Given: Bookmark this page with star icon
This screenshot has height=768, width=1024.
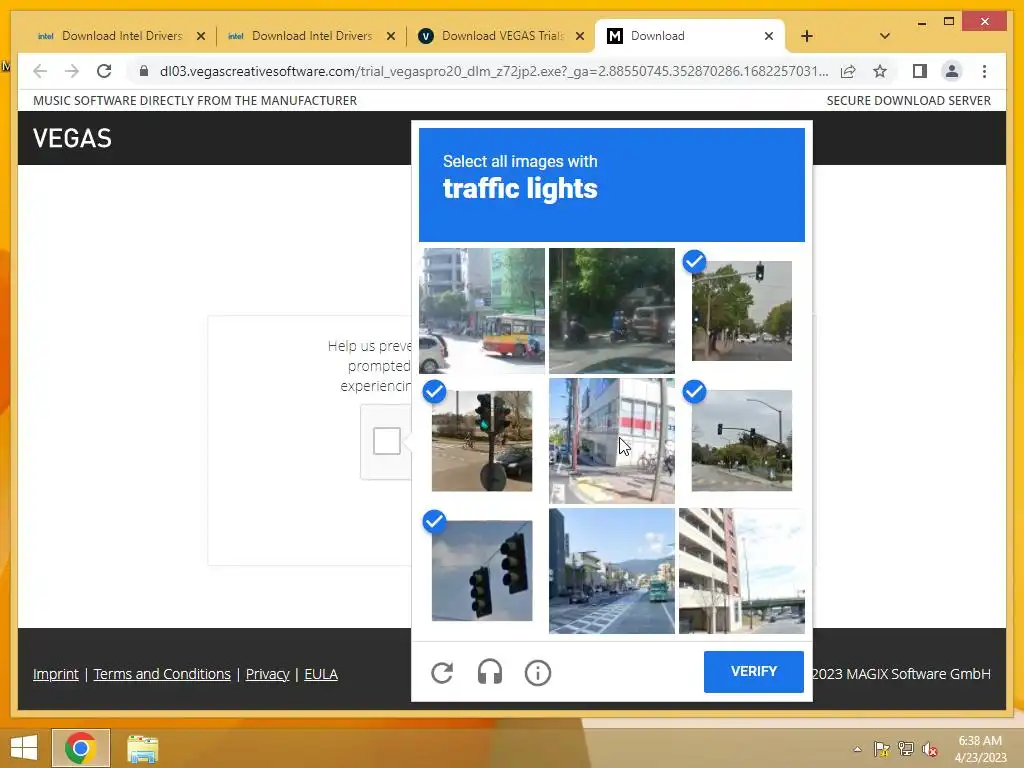Looking at the screenshot, I should click(x=880, y=71).
